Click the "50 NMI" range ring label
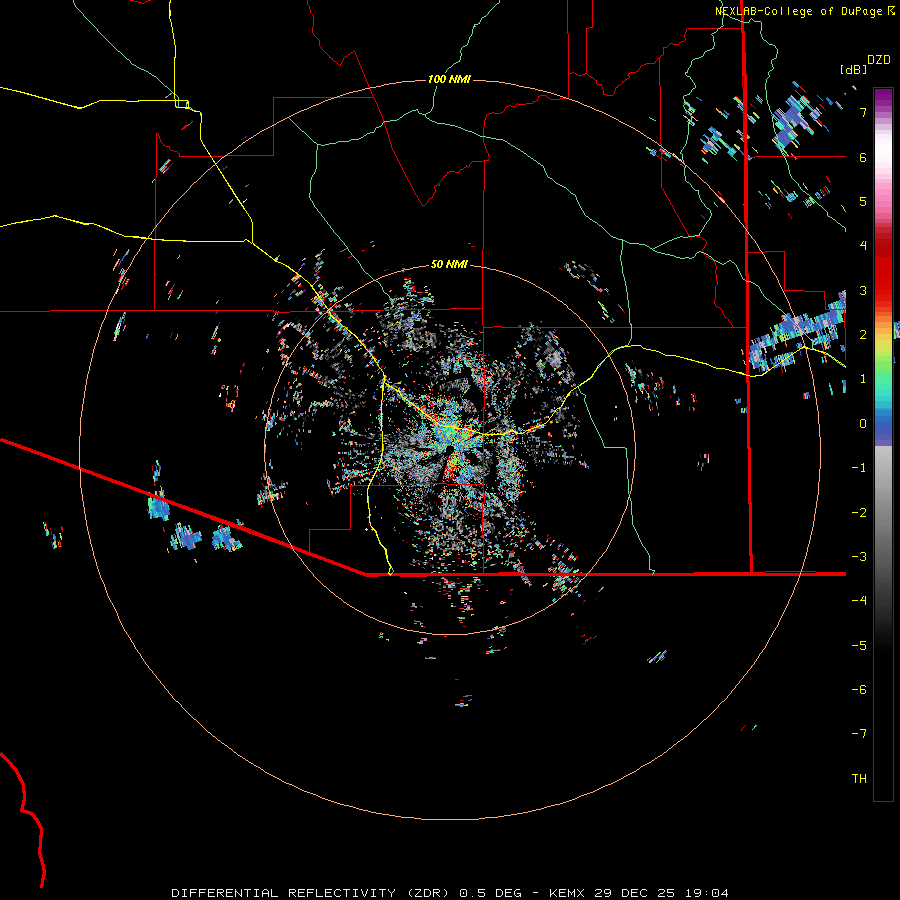This screenshot has height=900, width=900. 449,264
